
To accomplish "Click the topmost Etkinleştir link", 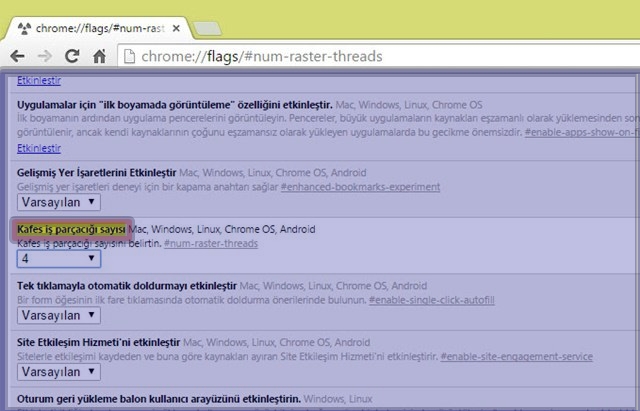I will 39,80.
